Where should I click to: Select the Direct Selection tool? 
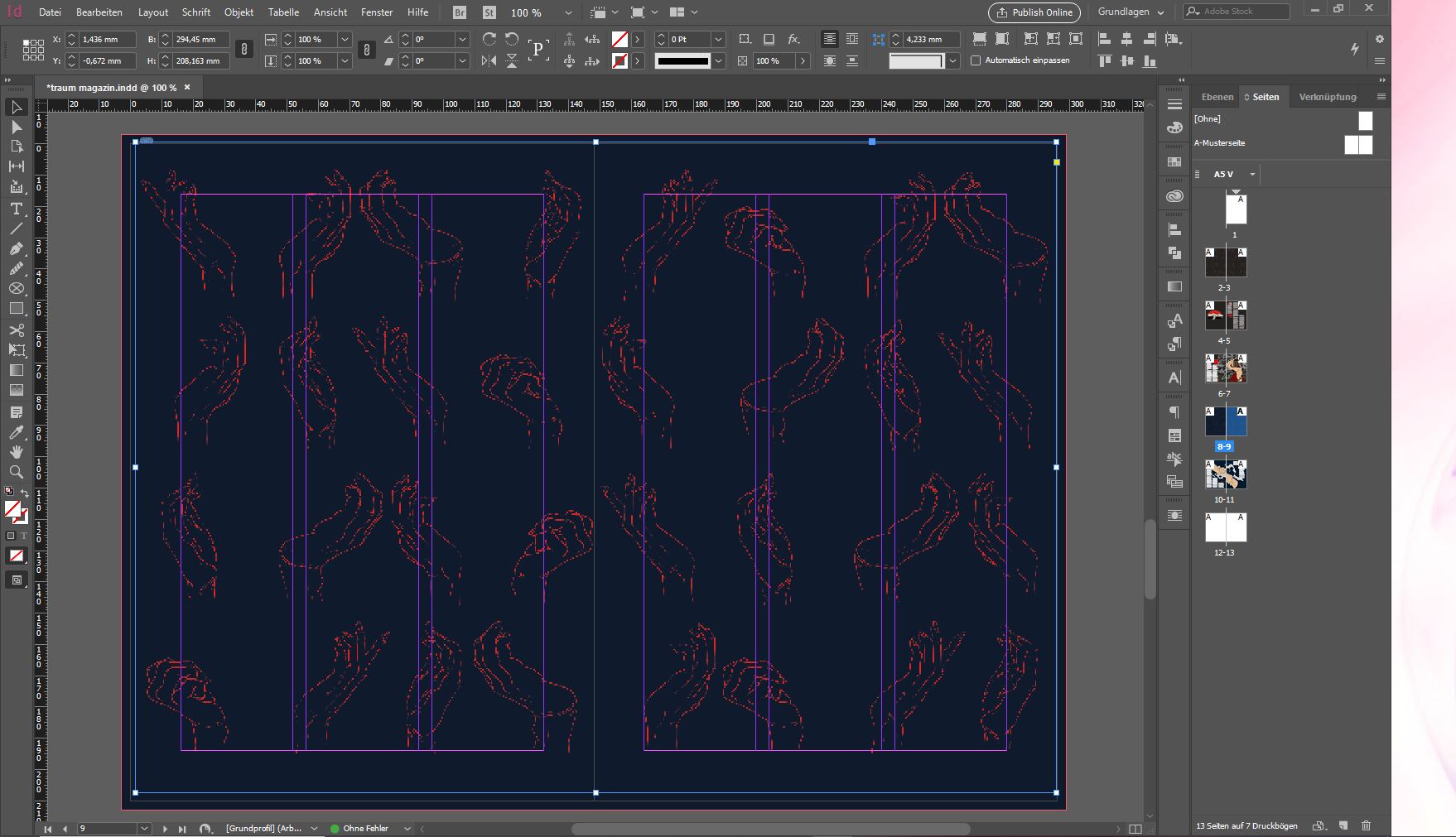pyautogui.click(x=16, y=127)
